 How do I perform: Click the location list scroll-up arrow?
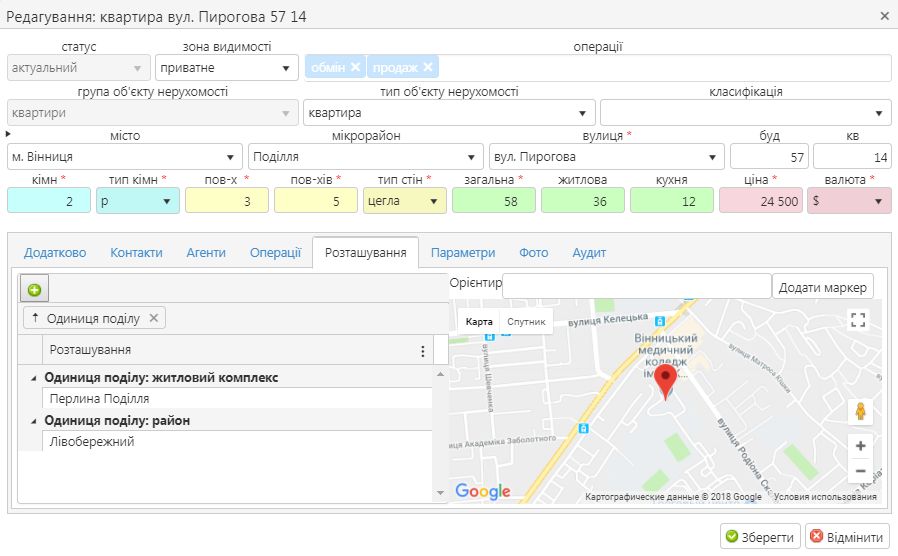(x=440, y=374)
